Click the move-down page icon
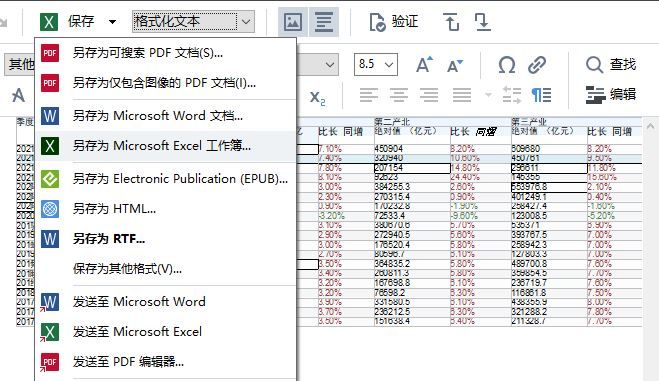Image resolution: width=659 pixels, height=381 pixels. click(482, 21)
